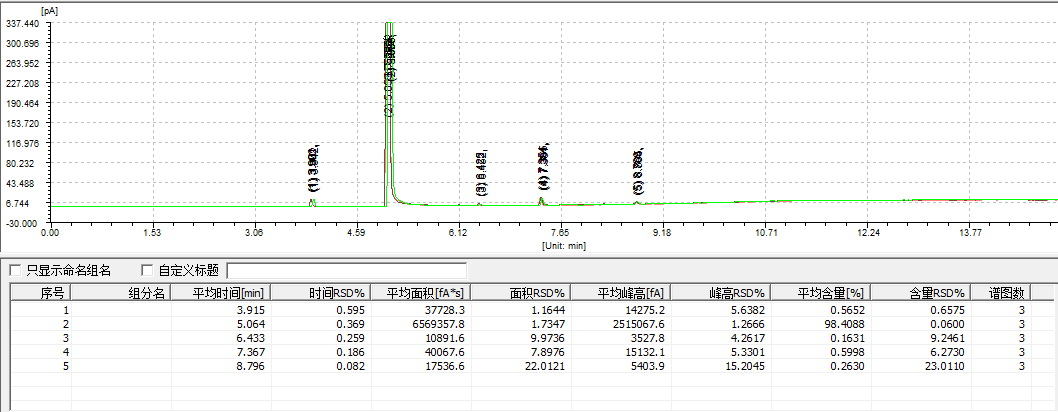Image resolution: width=1058 pixels, height=412 pixels.
Task: Click peak (4) label near 7.36 min
Action: point(543,168)
